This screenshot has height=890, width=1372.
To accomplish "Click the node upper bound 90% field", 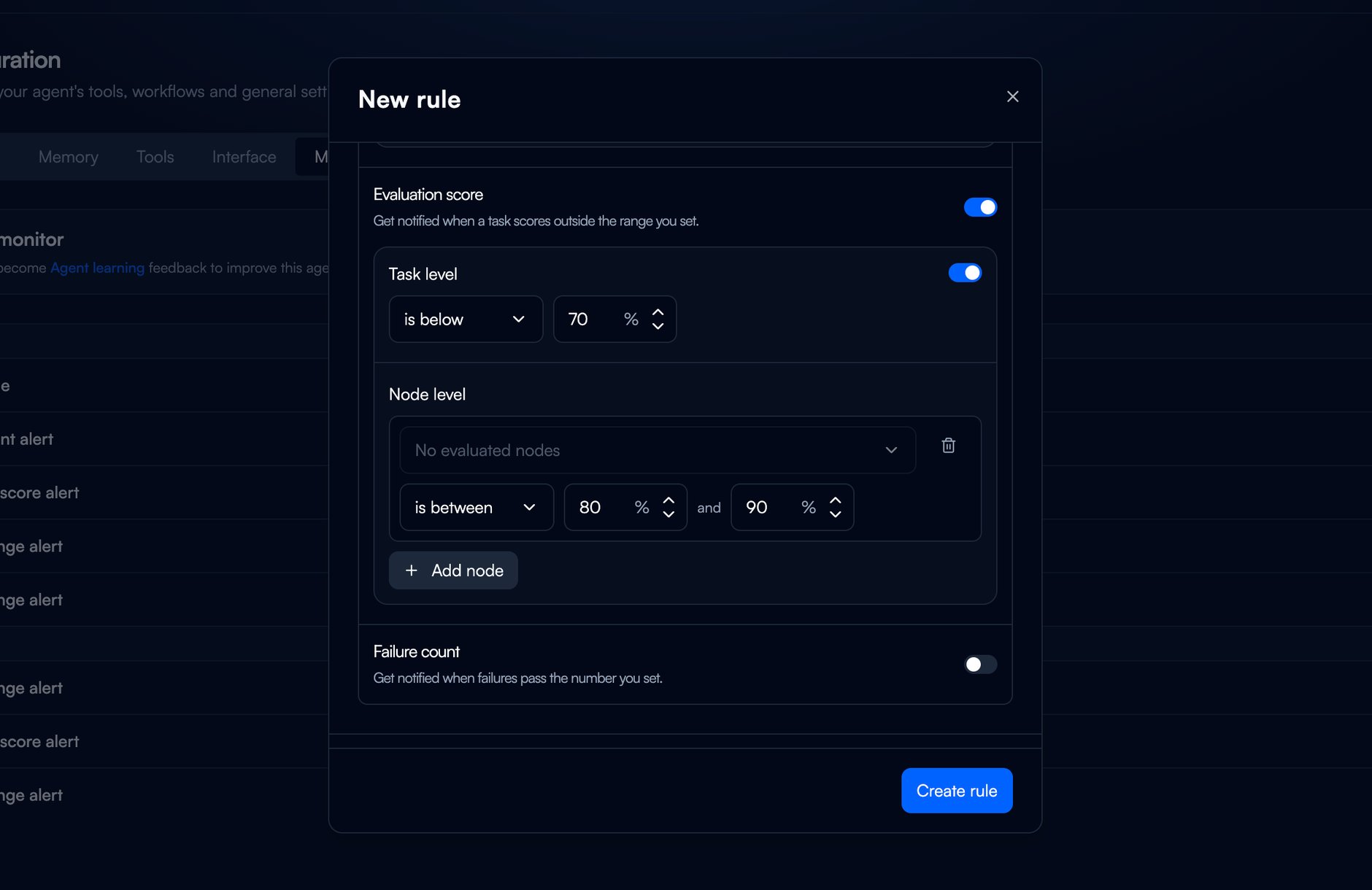I will (792, 507).
